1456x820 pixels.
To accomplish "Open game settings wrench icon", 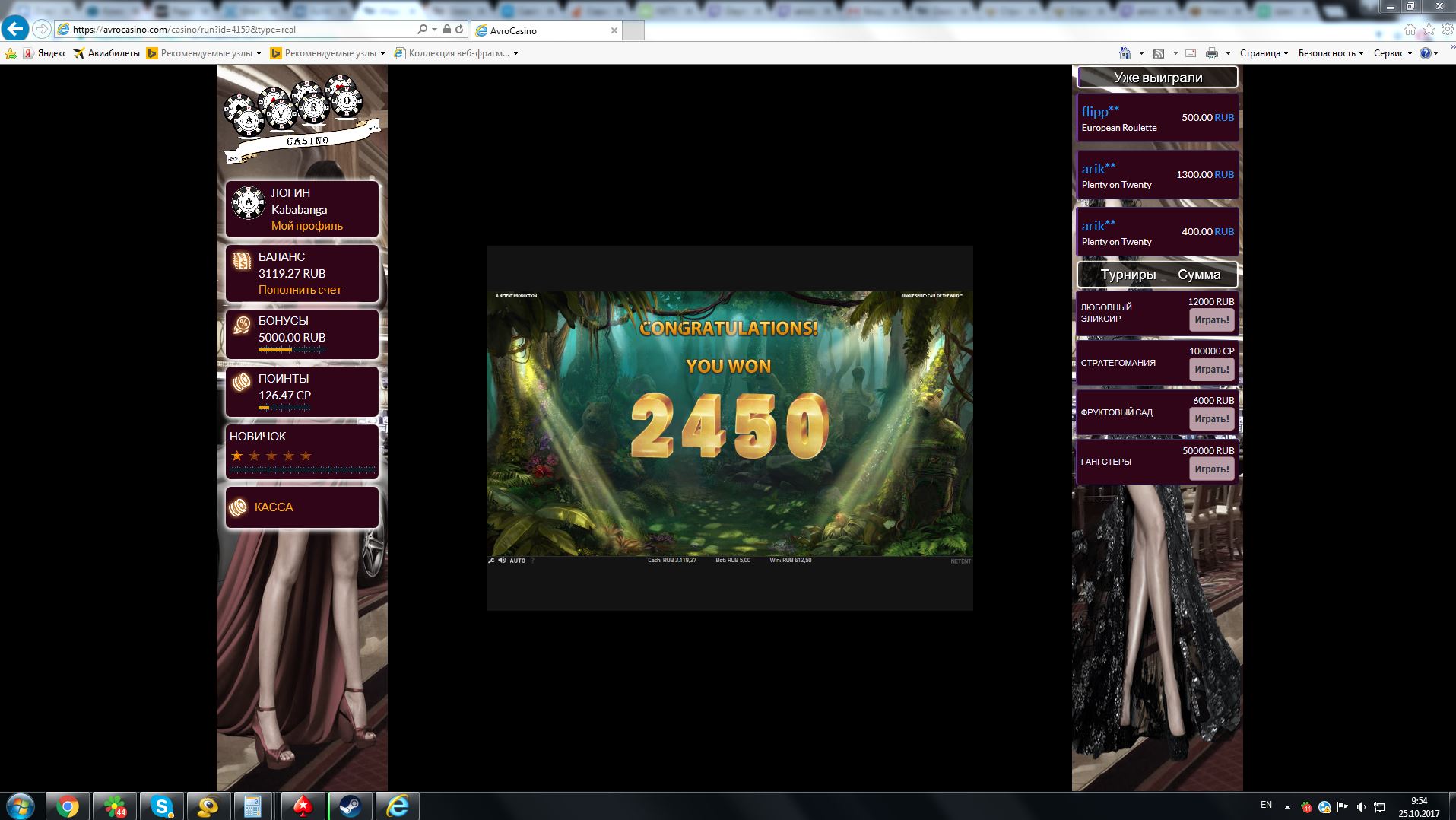I will coord(491,561).
